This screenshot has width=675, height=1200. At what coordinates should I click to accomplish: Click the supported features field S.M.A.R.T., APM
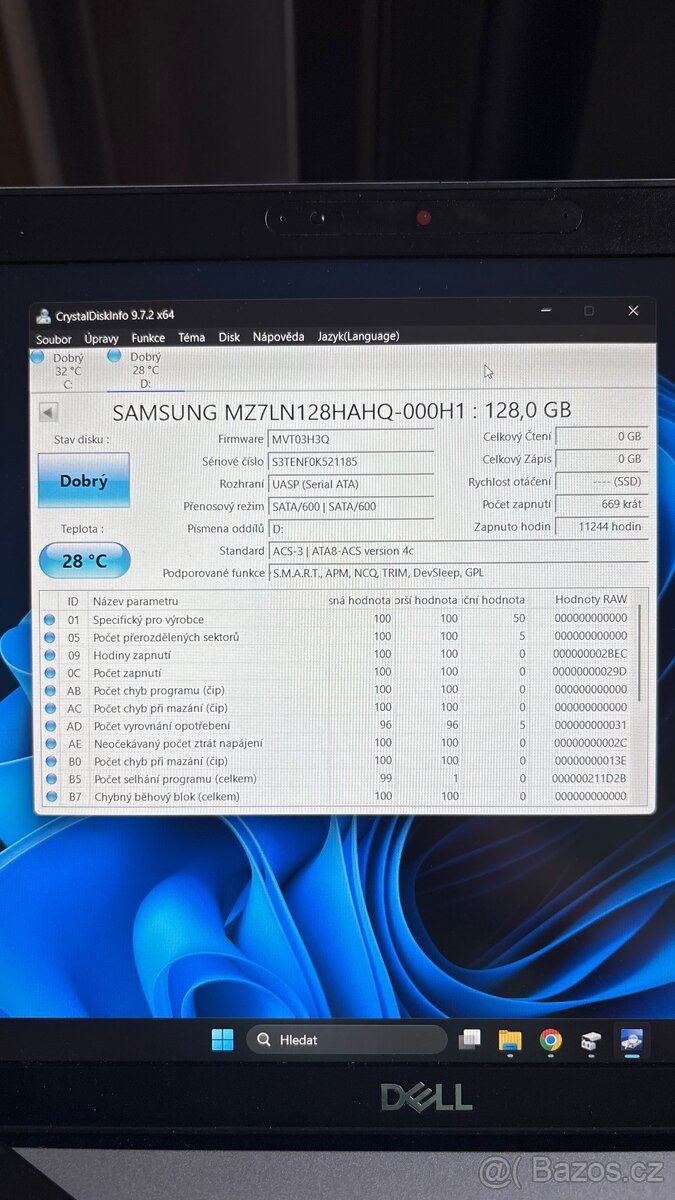[x=458, y=573]
